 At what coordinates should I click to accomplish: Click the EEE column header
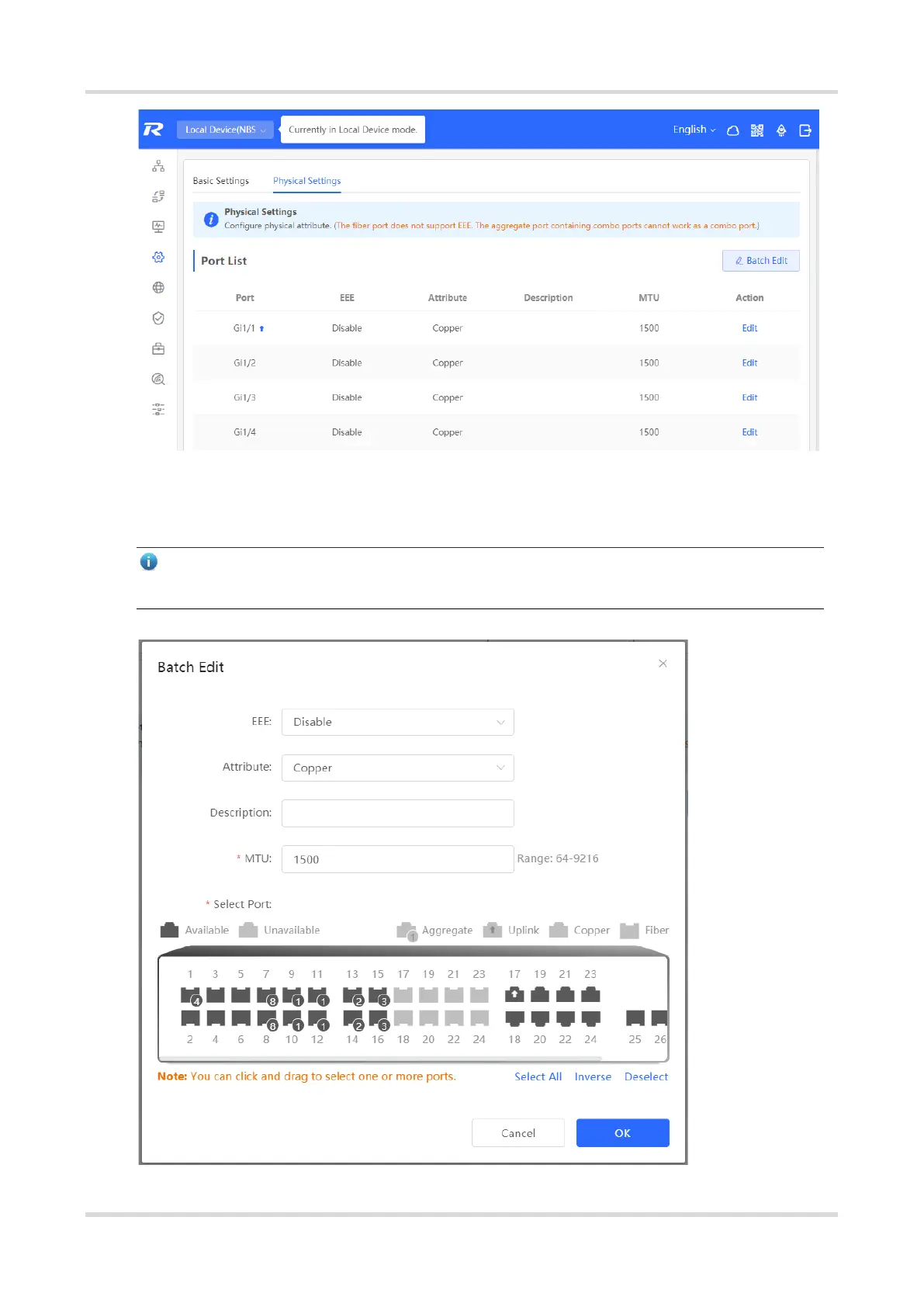coord(347,298)
